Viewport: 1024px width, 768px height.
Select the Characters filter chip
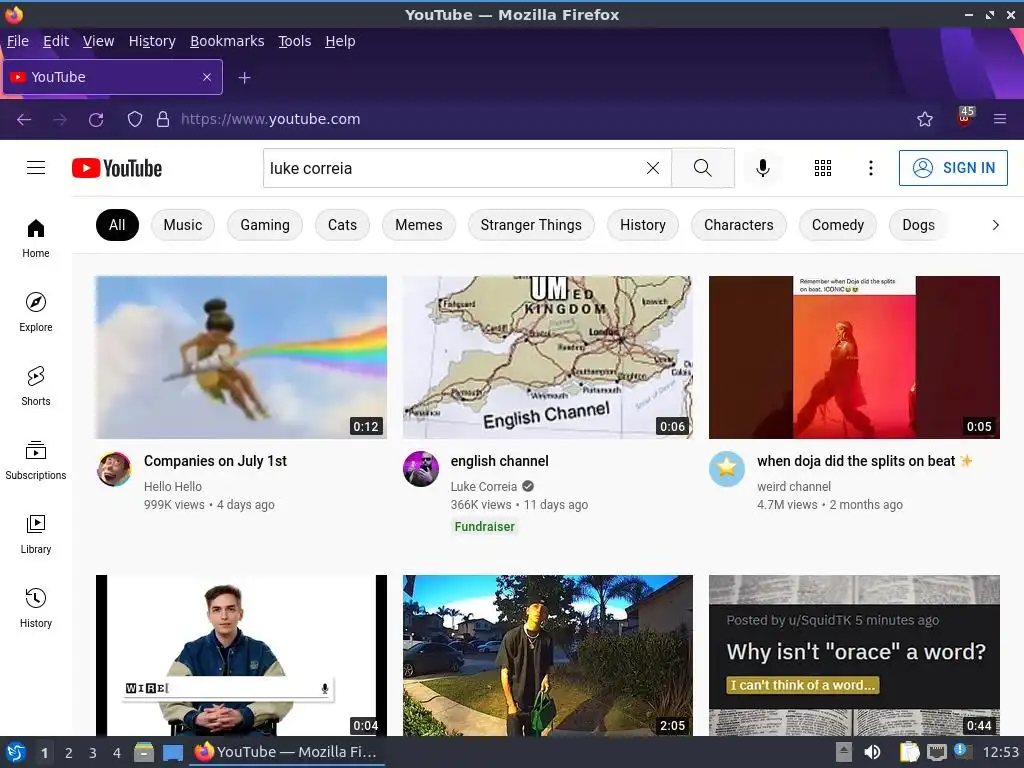[x=739, y=225]
